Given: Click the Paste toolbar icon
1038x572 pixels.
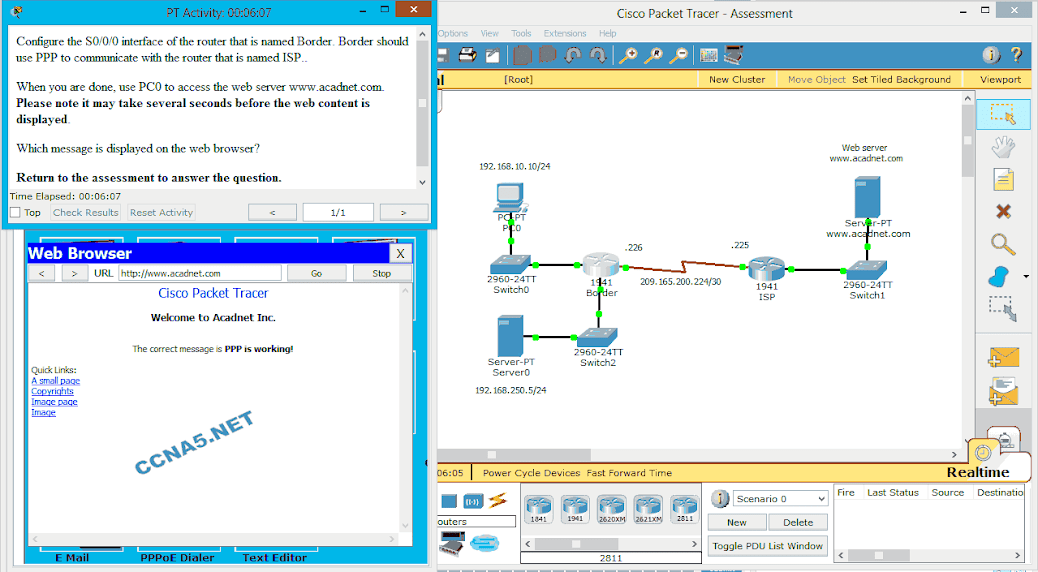Looking at the screenshot, I should 547,55.
